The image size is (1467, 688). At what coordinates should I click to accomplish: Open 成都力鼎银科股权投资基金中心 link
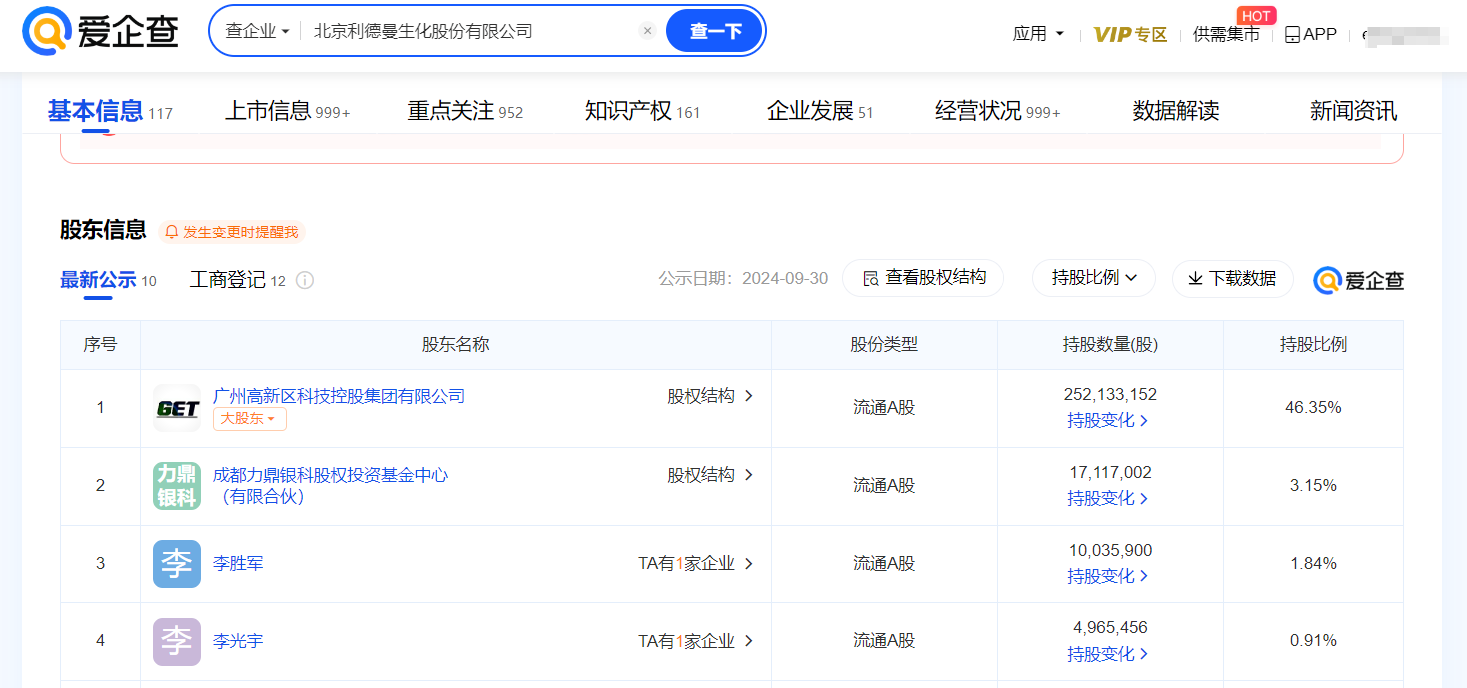tap(330, 486)
